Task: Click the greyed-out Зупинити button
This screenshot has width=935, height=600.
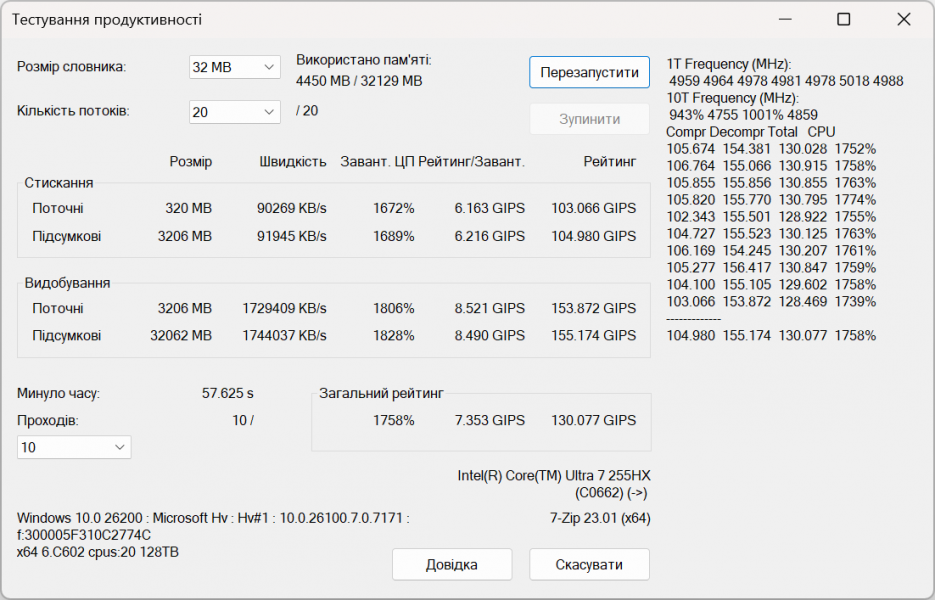Action: [589, 119]
